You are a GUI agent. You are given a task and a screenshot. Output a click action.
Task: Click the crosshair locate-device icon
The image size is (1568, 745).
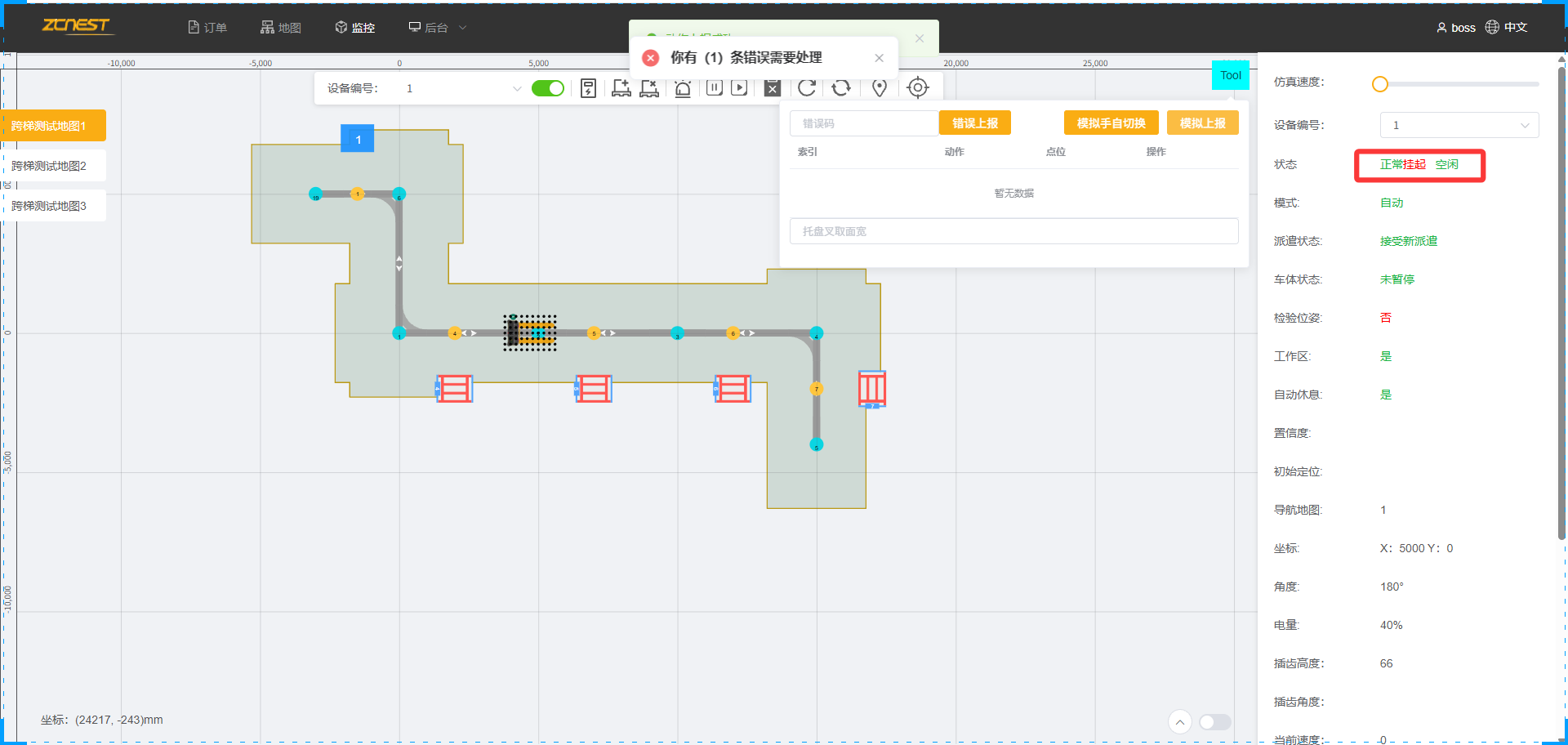point(918,87)
